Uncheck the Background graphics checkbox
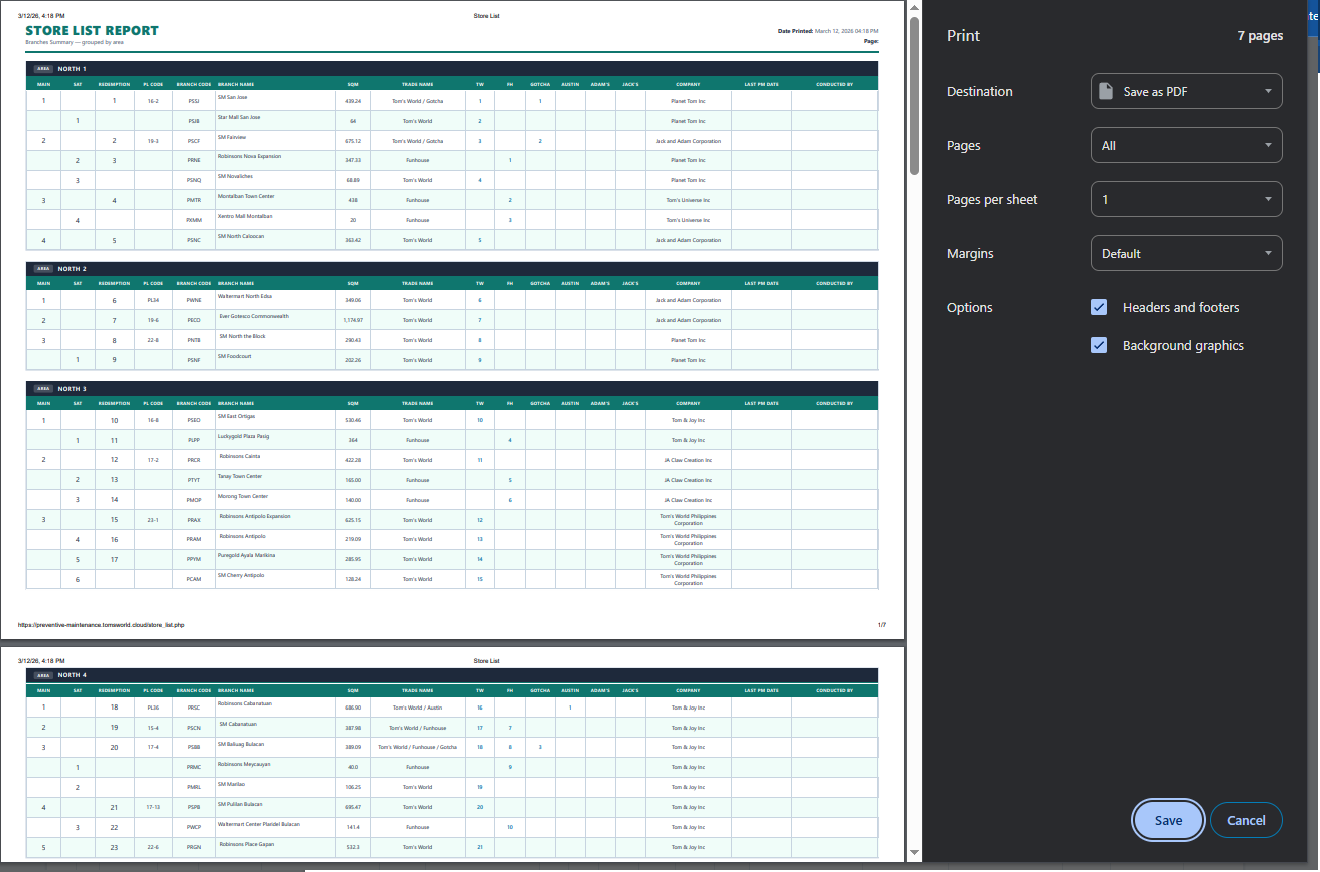Screen dimensions: 1320x872 click(x=1099, y=345)
